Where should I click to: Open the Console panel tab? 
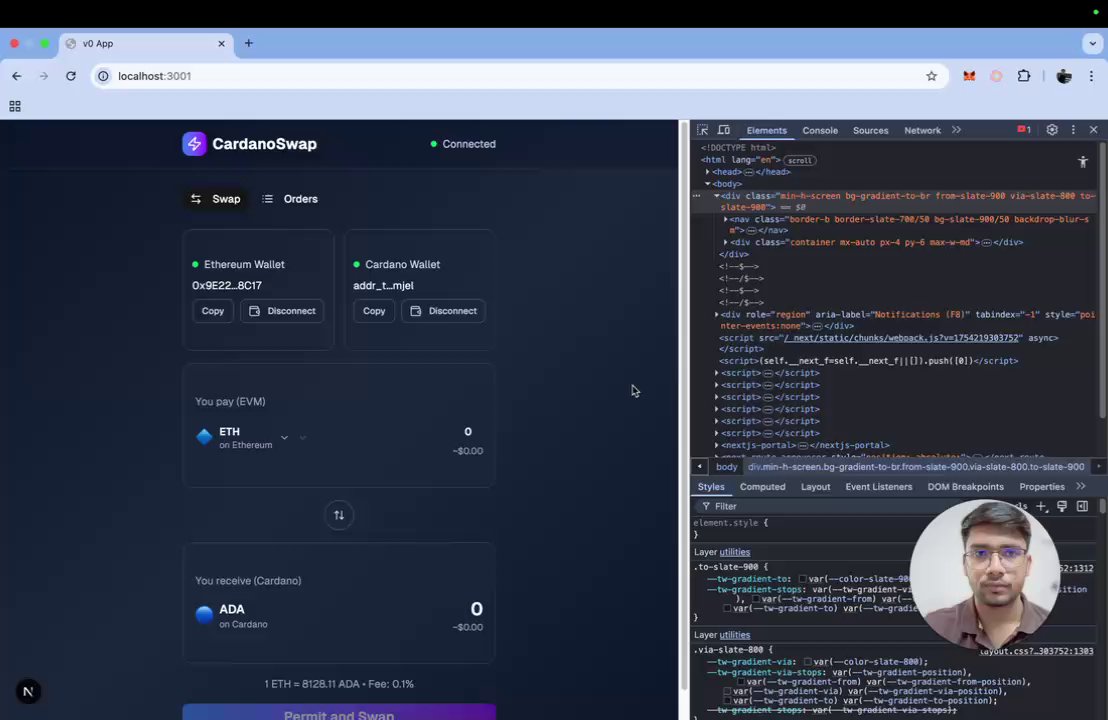click(x=820, y=131)
